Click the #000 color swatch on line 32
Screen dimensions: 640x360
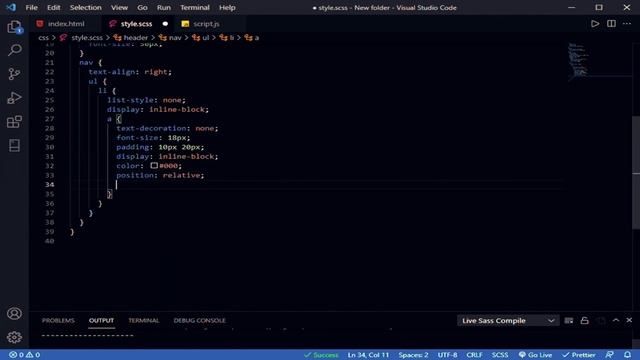(x=154, y=166)
